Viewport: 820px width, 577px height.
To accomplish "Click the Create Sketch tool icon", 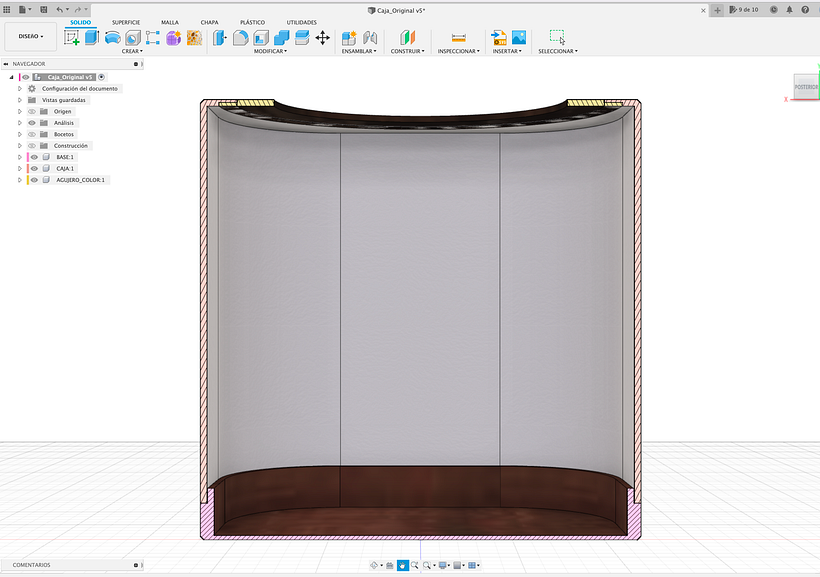I will tap(72, 37).
